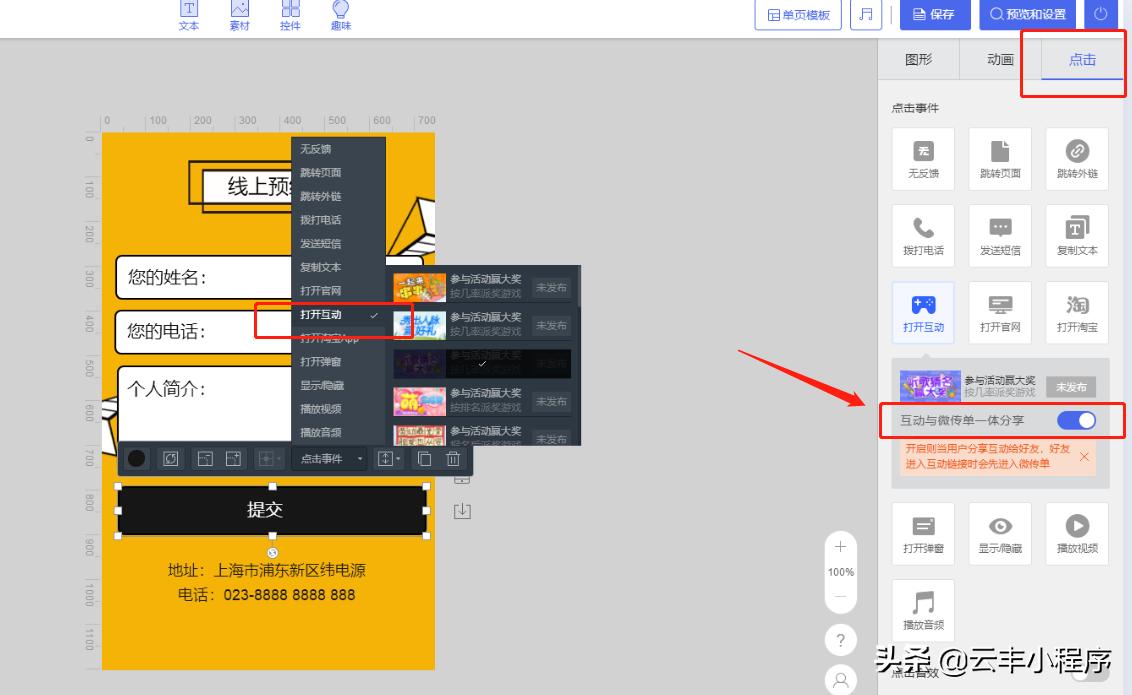This screenshot has height=695, width=1132.
Task: Open the 点击事件 dropdown in floating toolbar
Action: point(330,458)
